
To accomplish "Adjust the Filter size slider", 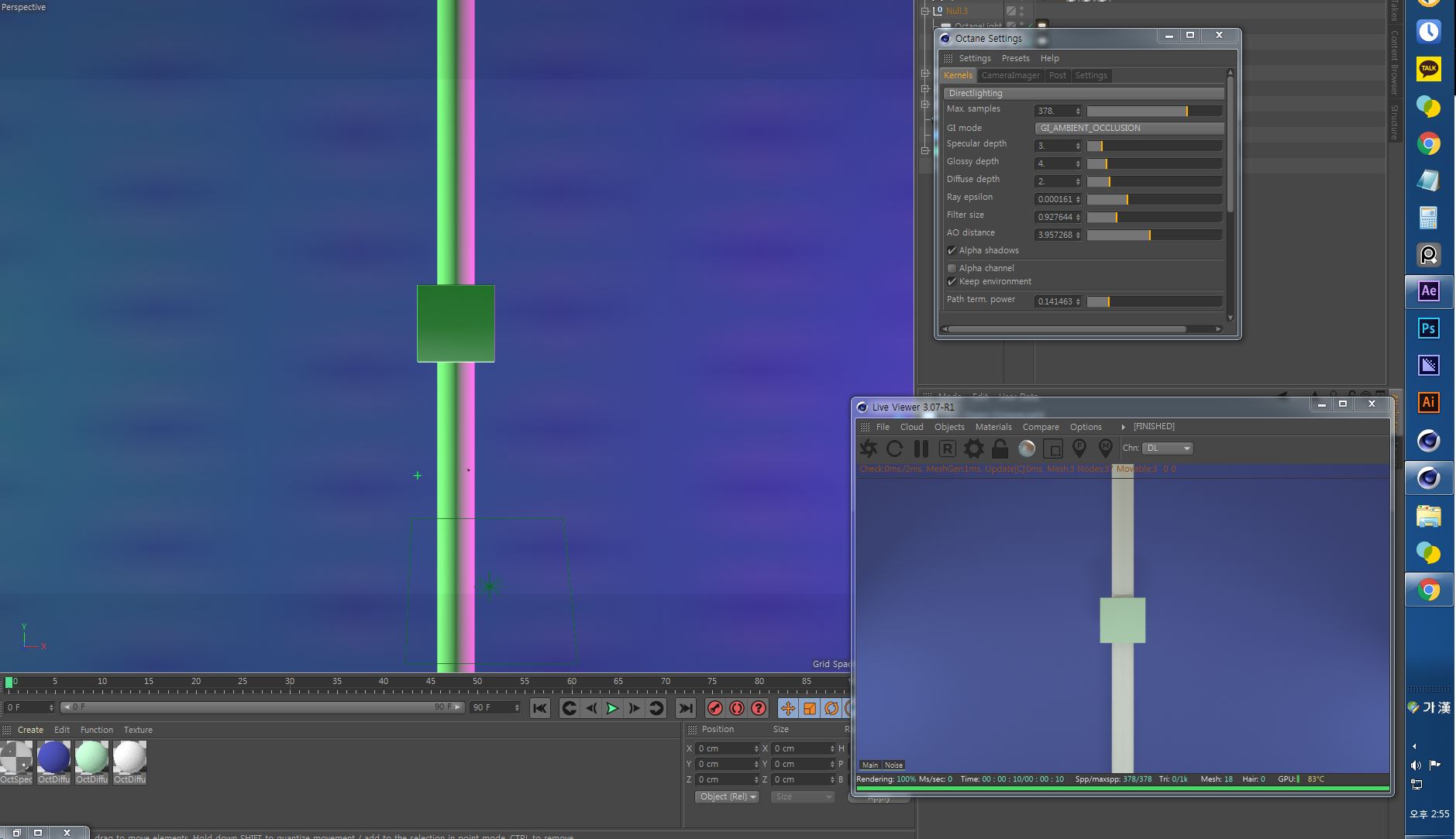I will [x=1154, y=217].
